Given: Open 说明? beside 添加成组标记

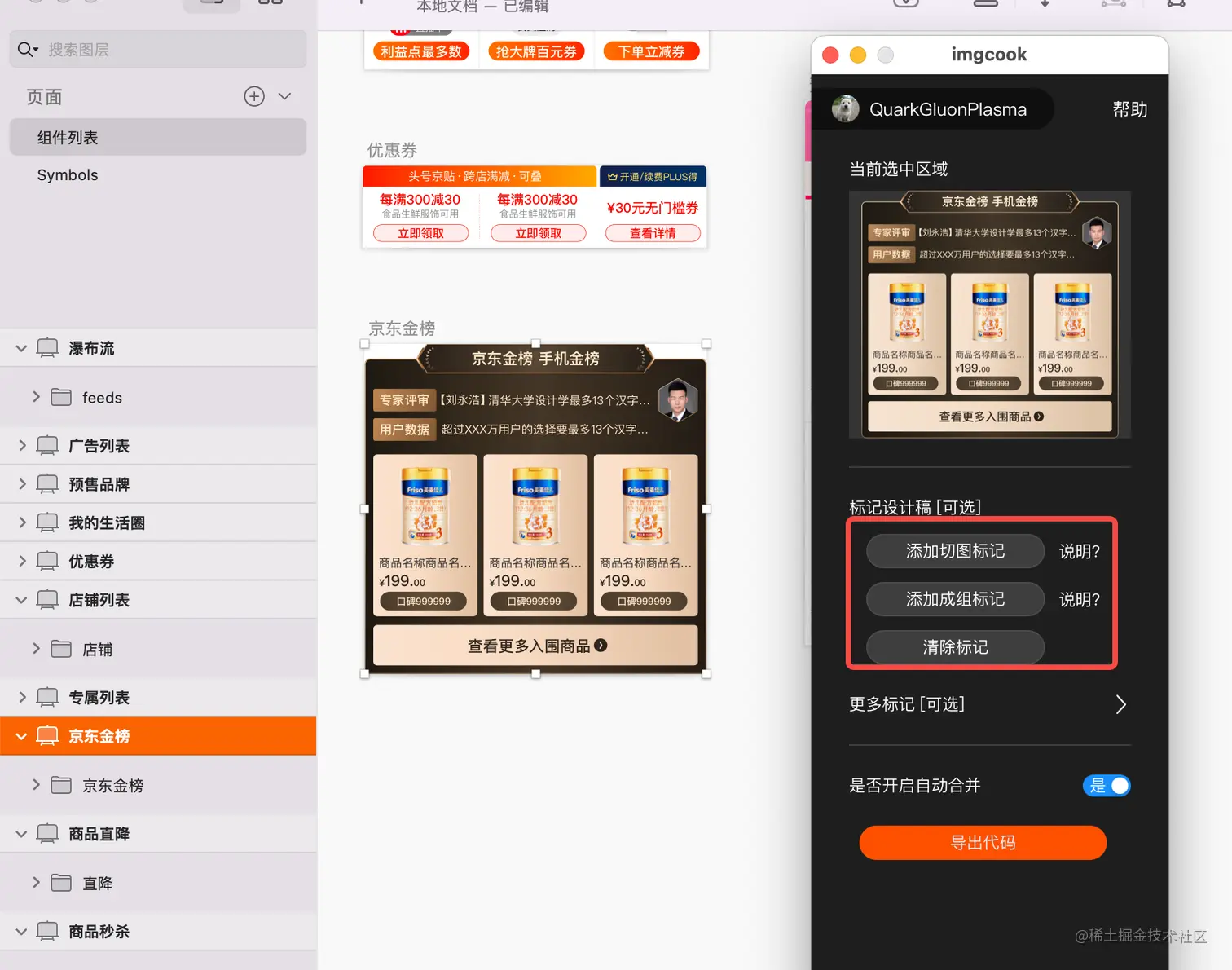Looking at the screenshot, I should pyautogui.click(x=1079, y=600).
